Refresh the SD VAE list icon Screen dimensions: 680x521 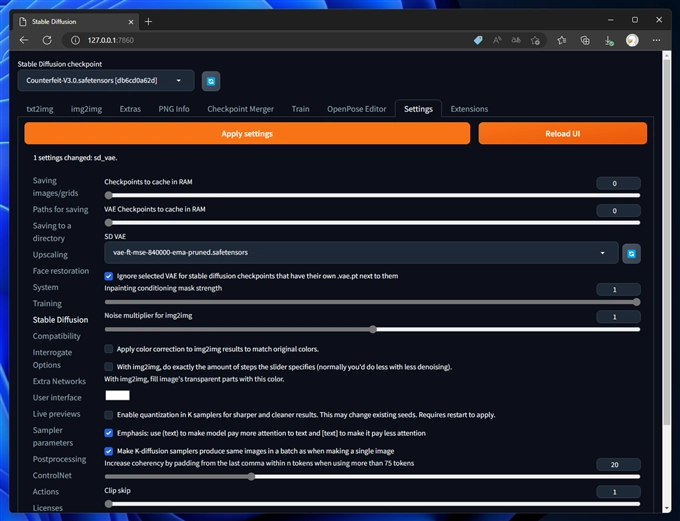(x=631, y=254)
